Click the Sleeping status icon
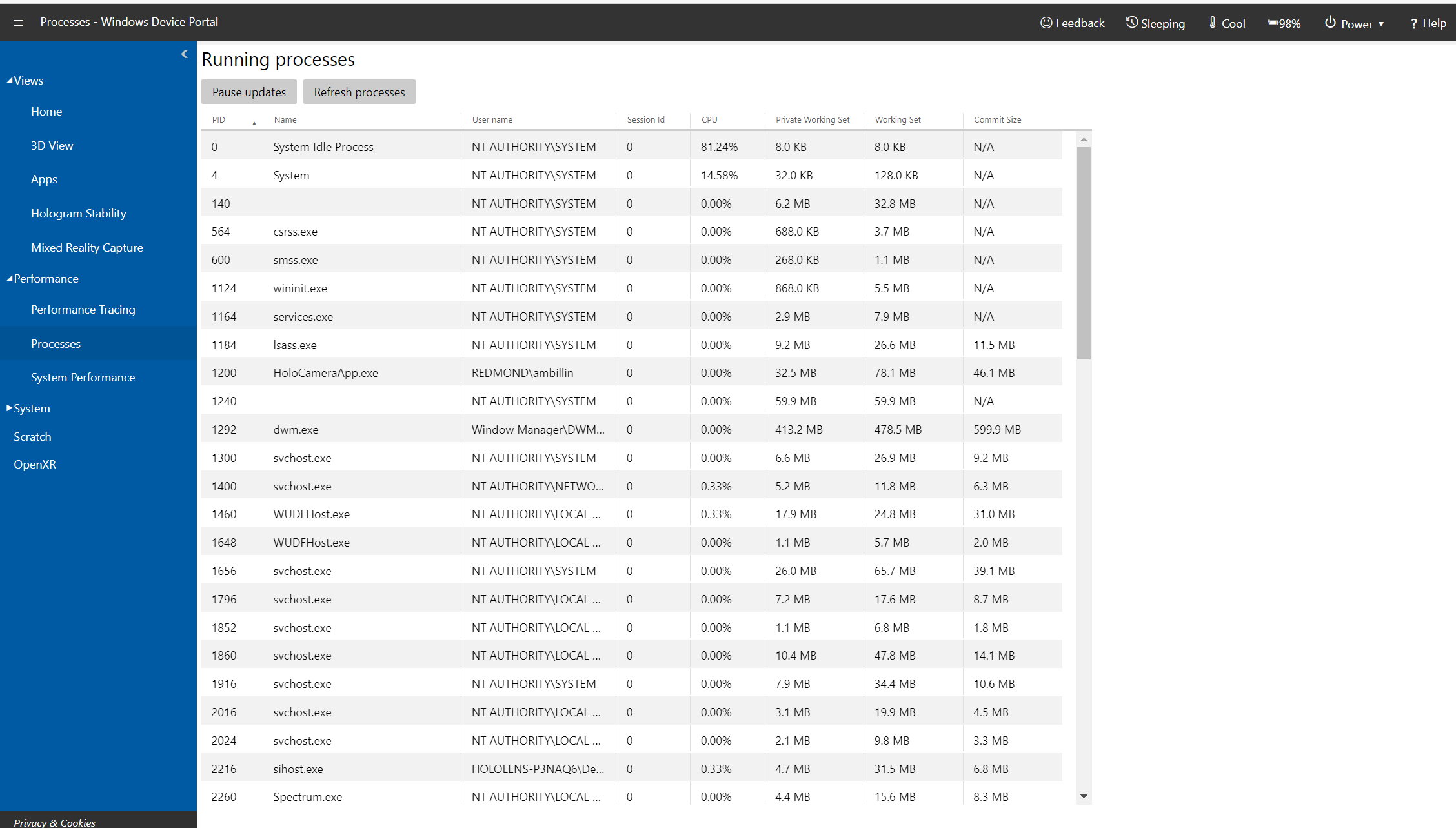The width and height of the screenshot is (1456, 828). click(x=1131, y=21)
